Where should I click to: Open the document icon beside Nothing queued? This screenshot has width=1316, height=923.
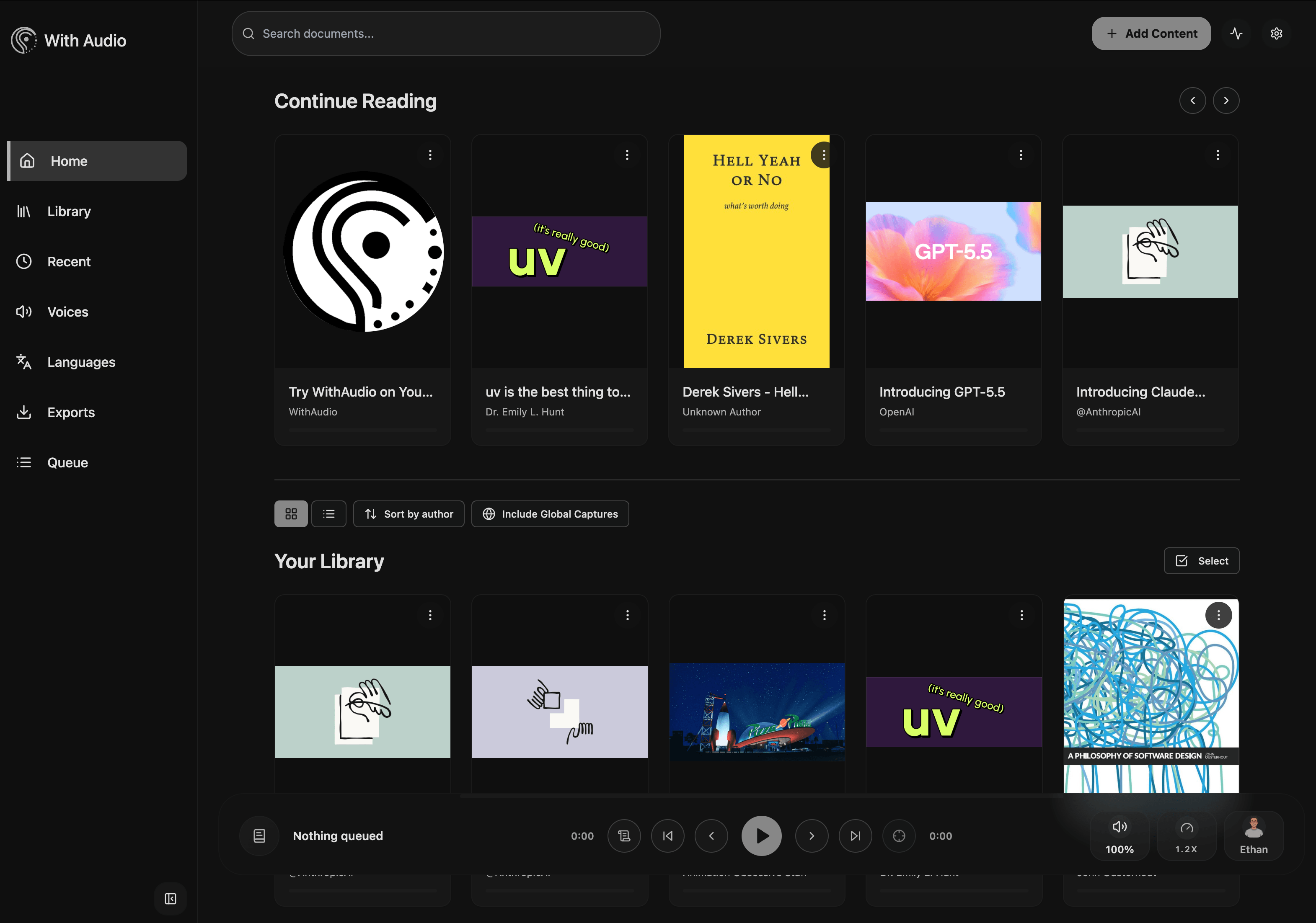click(259, 836)
